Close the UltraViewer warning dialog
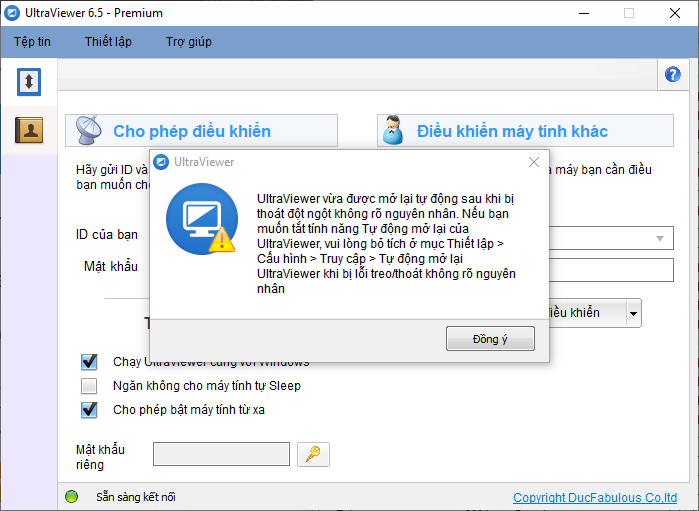 pos(534,162)
